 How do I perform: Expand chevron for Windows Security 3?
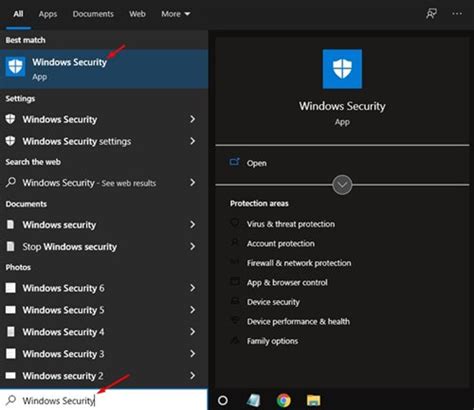click(192, 354)
